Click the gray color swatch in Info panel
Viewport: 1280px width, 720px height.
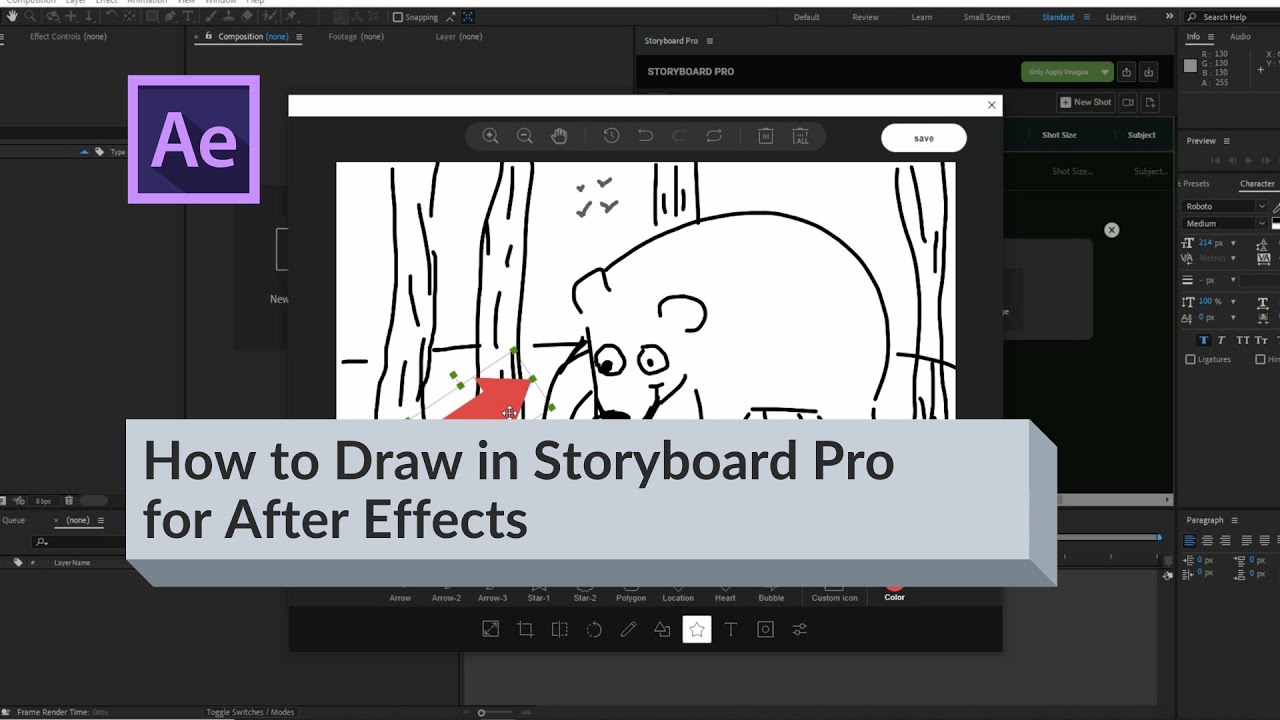(1190, 66)
